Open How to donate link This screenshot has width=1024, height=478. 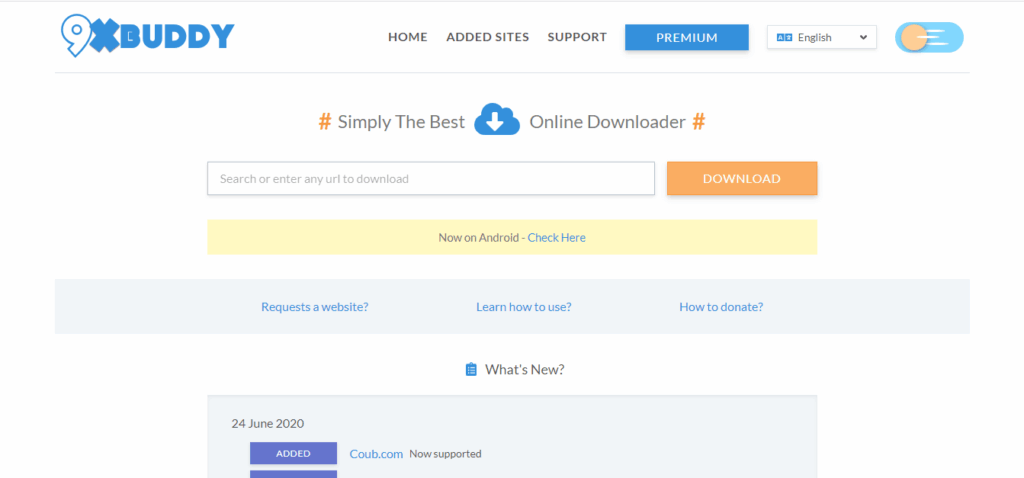coord(721,307)
